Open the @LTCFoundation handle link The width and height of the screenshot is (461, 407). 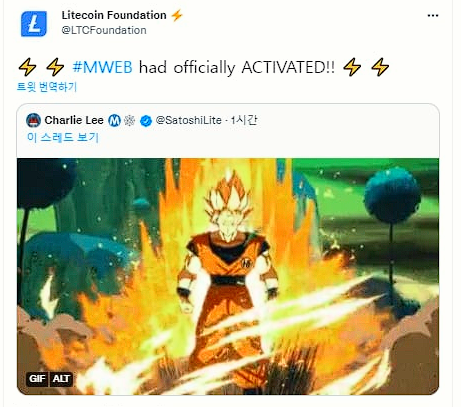click(x=104, y=30)
